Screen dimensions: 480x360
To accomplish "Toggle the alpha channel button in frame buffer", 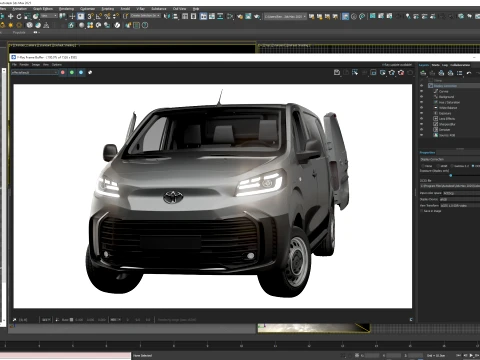I will click(90, 72).
